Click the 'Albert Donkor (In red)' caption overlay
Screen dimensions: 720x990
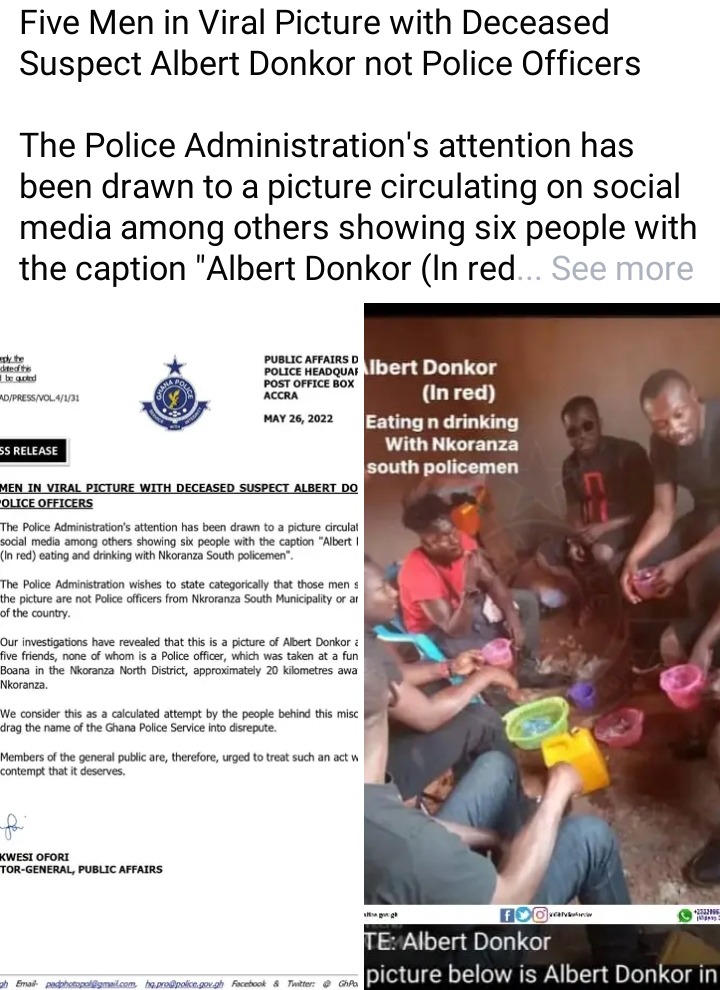[440, 417]
